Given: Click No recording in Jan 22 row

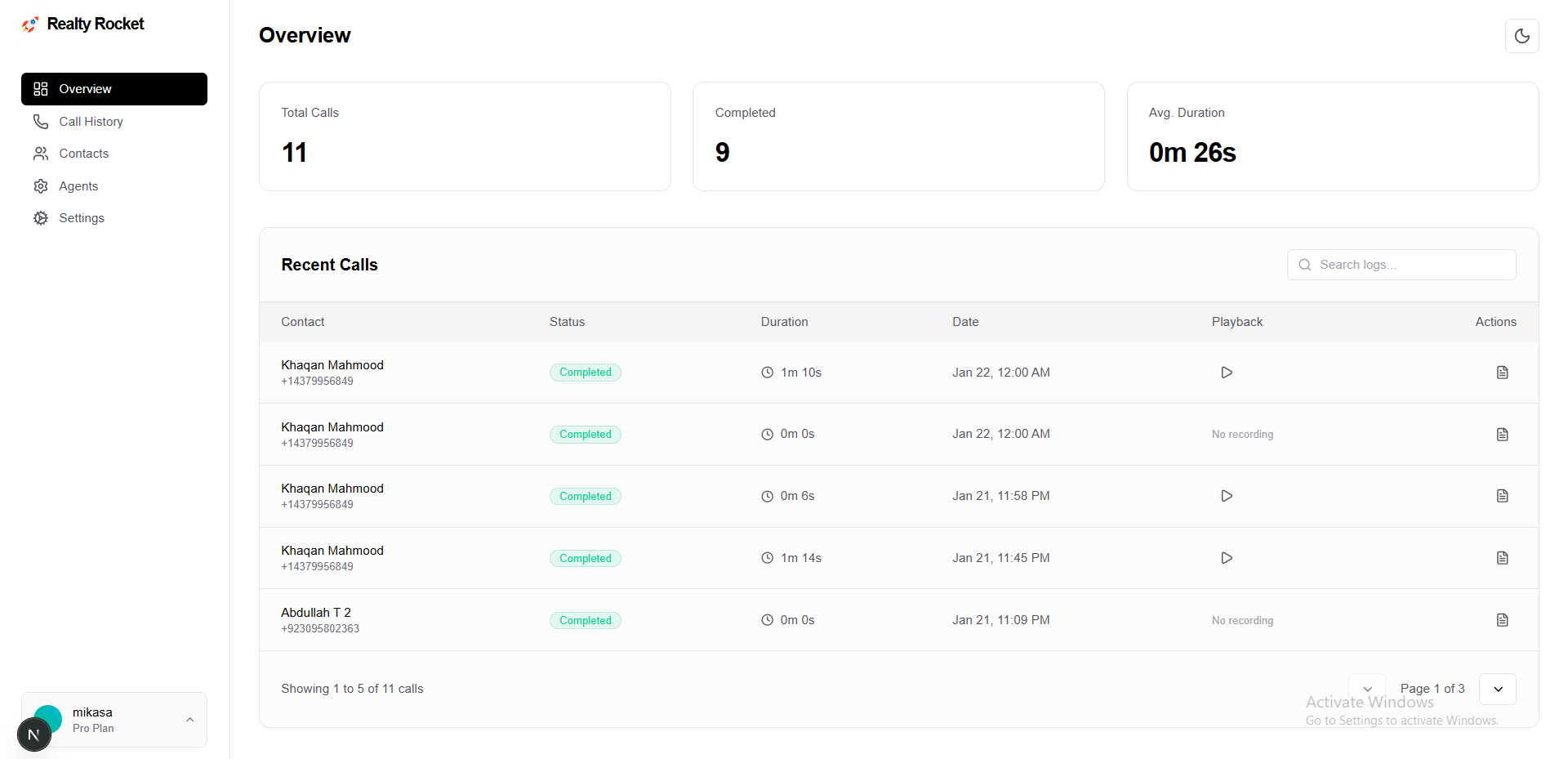Looking at the screenshot, I should point(1243,435).
